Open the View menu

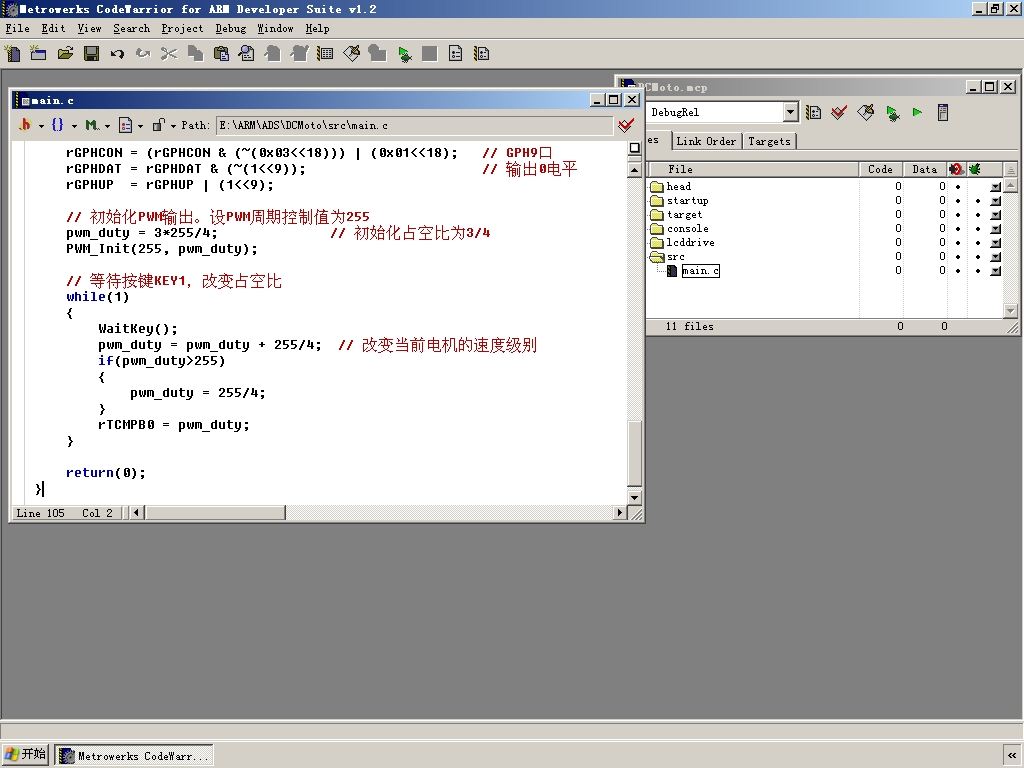[x=89, y=28]
